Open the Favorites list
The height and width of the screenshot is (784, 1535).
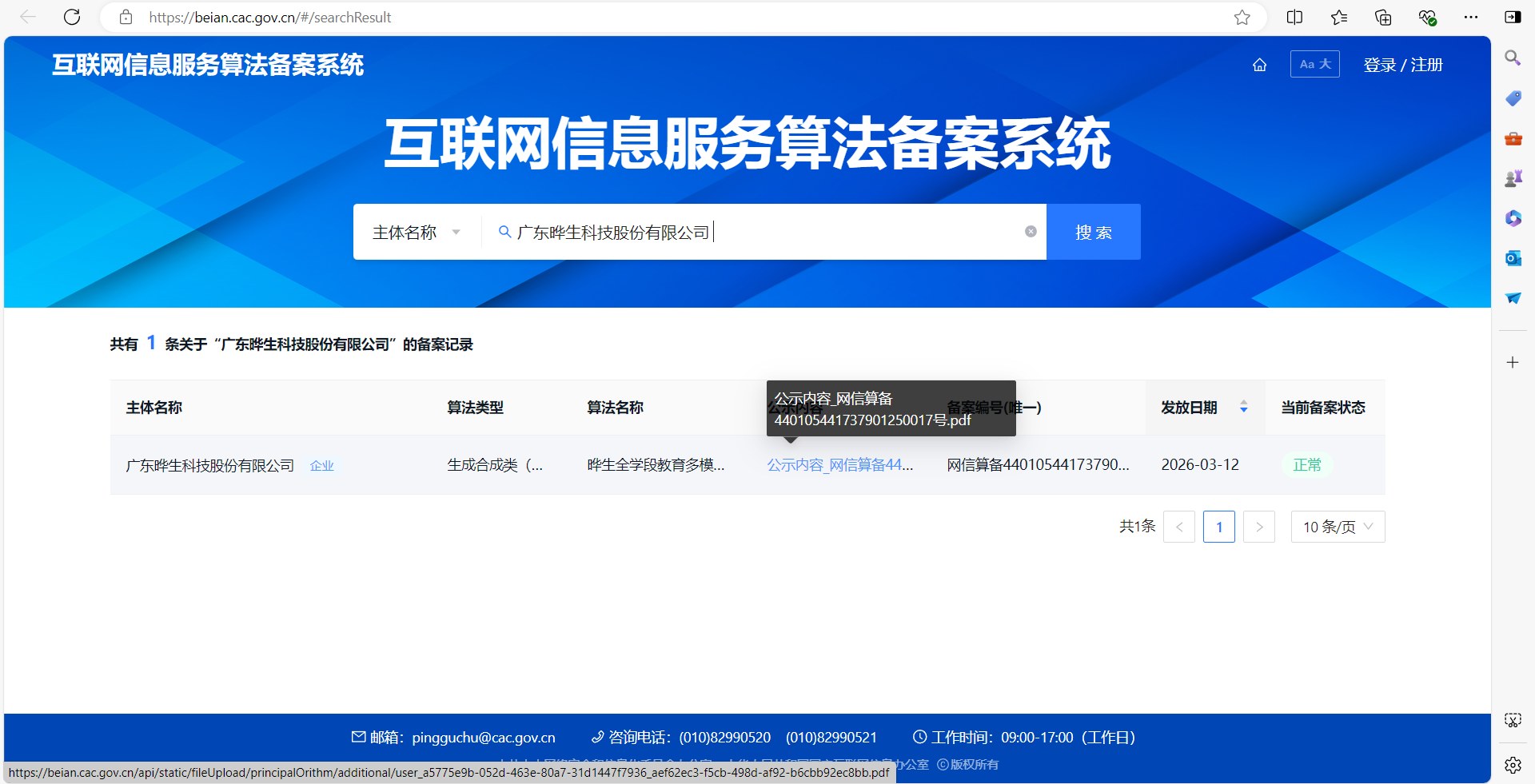pyautogui.click(x=1339, y=17)
